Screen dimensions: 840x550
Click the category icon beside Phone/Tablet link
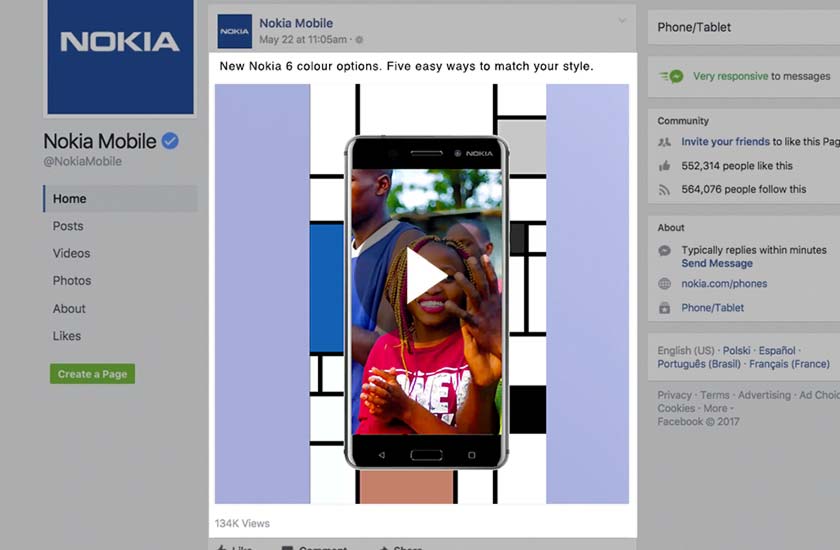(x=664, y=308)
